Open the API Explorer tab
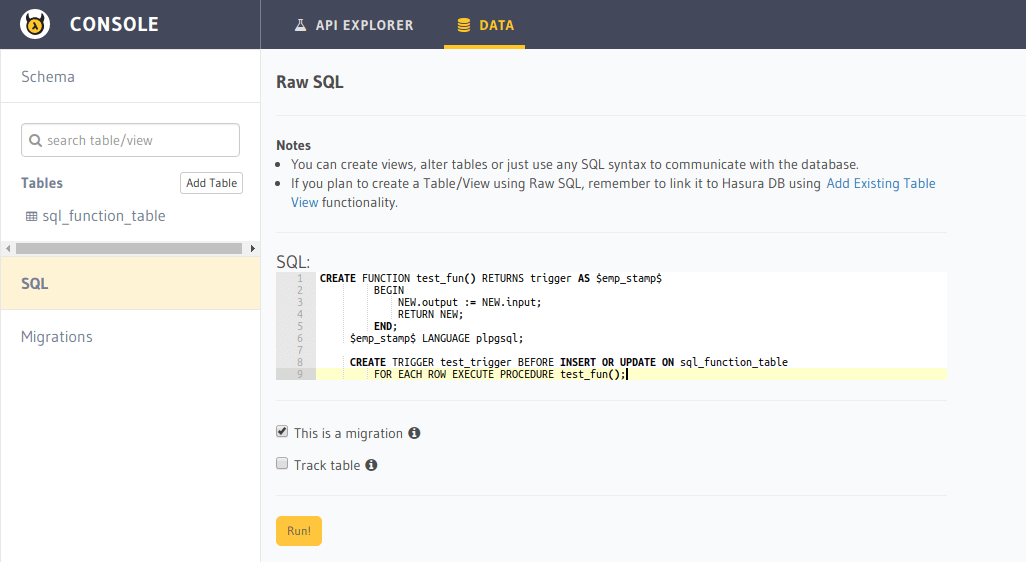Image resolution: width=1026 pixels, height=562 pixels. pos(353,25)
